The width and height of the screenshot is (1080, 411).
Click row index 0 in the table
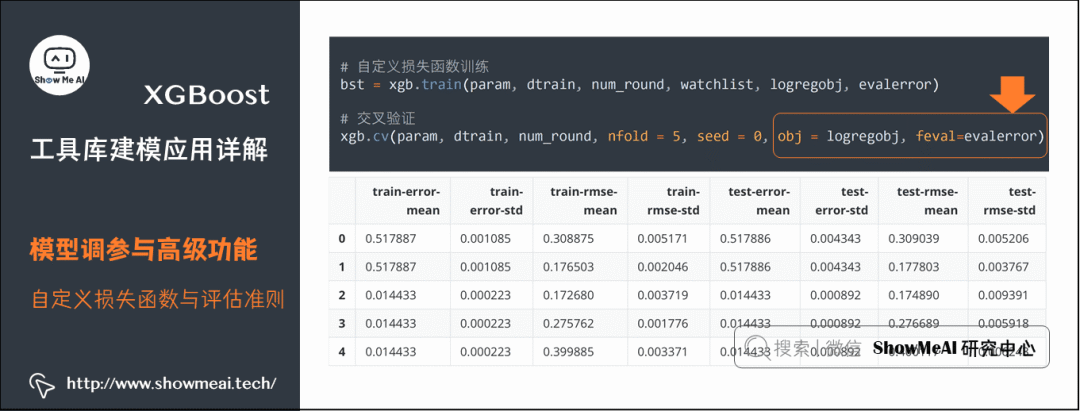pos(342,240)
